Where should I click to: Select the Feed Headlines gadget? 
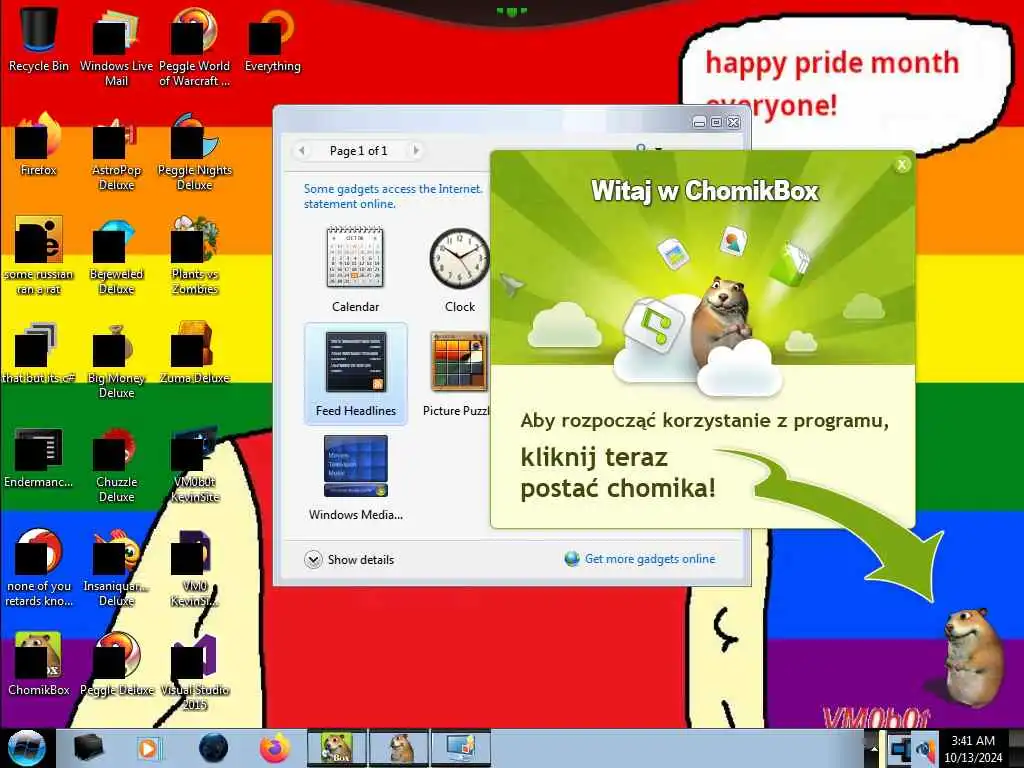pyautogui.click(x=355, y=373)
